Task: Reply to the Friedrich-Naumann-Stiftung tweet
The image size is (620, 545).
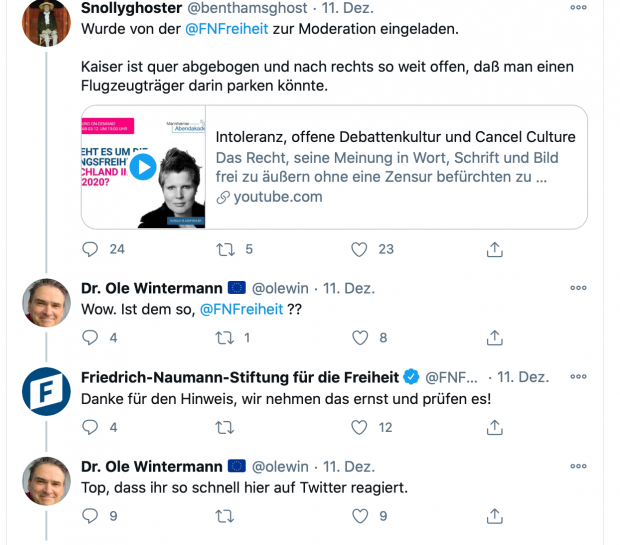Action: click(x=91, y=427)
